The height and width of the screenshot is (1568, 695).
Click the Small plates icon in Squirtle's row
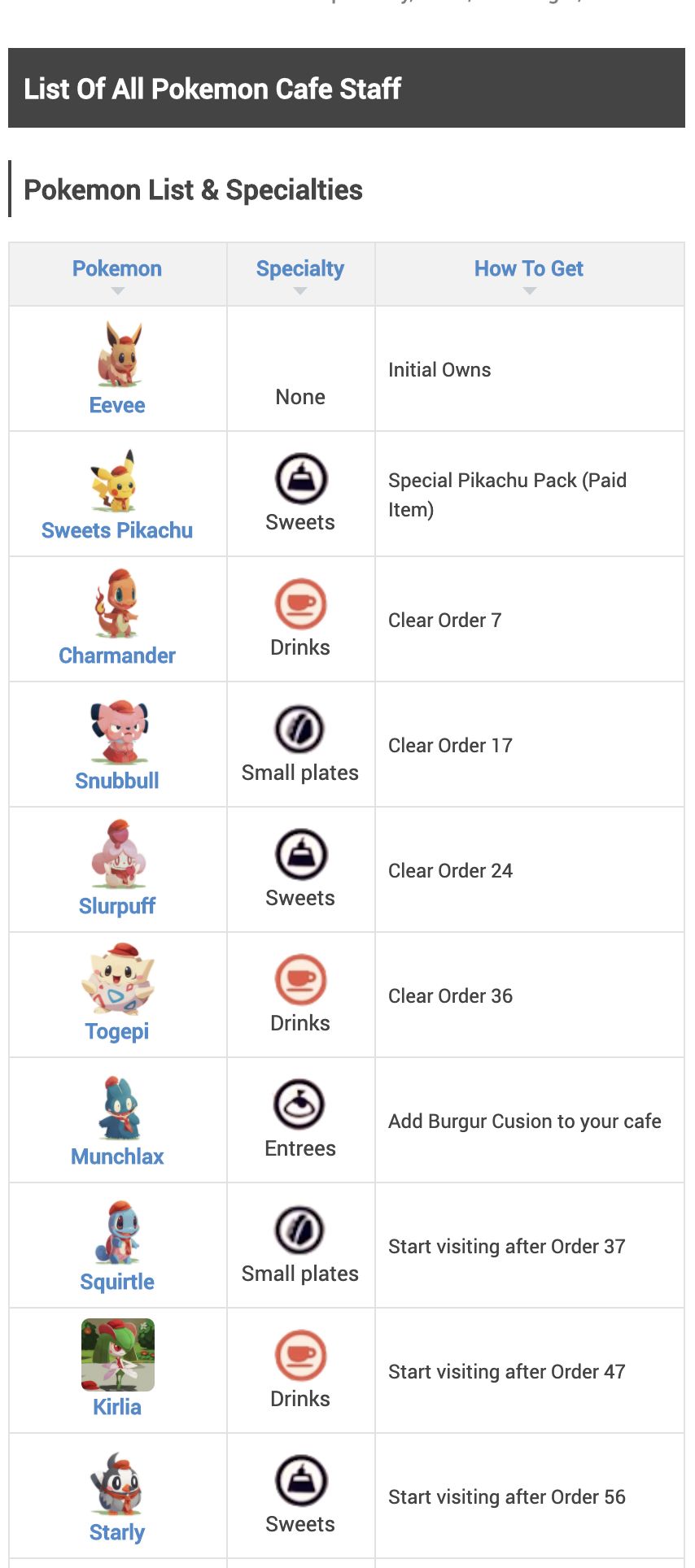click(x=300, y=1230)
